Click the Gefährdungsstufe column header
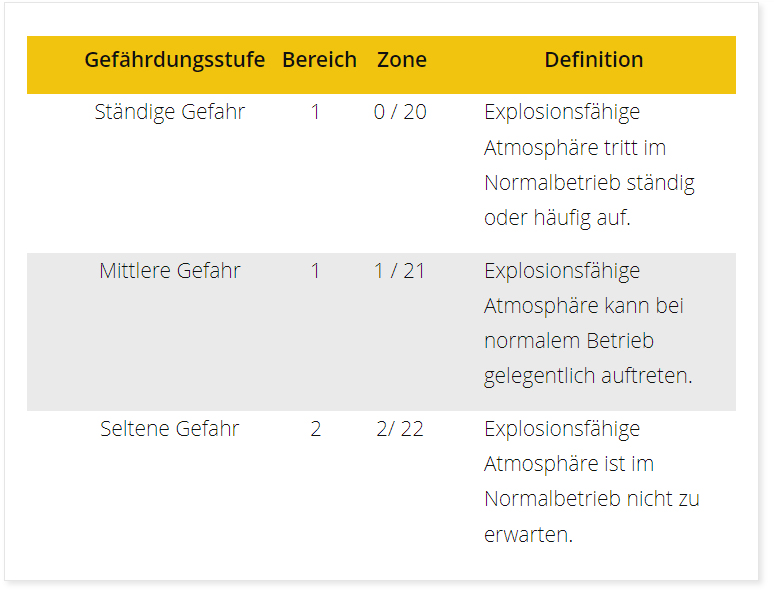774x590 pixels. click(175, 60)
